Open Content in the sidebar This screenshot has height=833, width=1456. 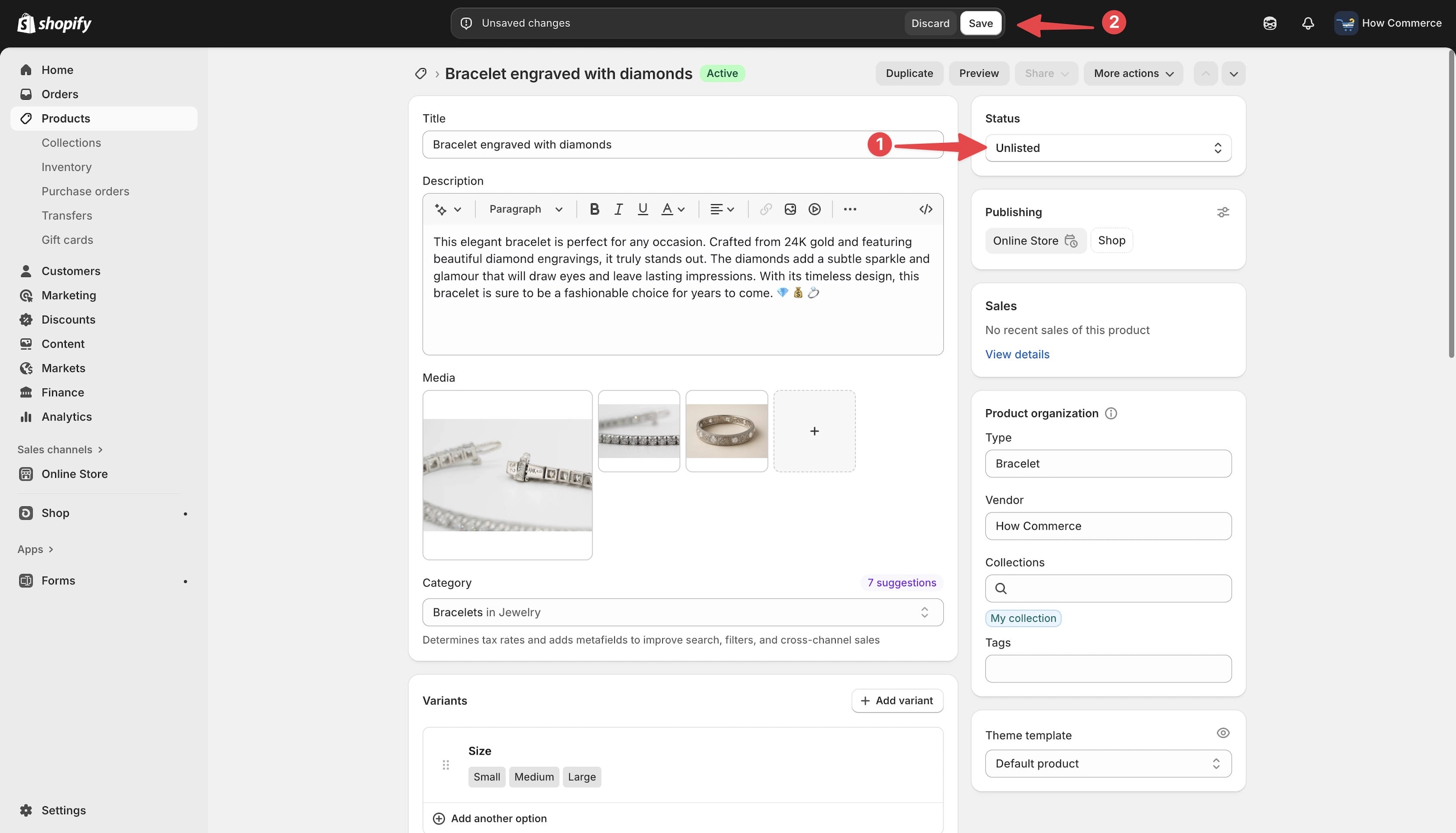click(x=104, y=344)
